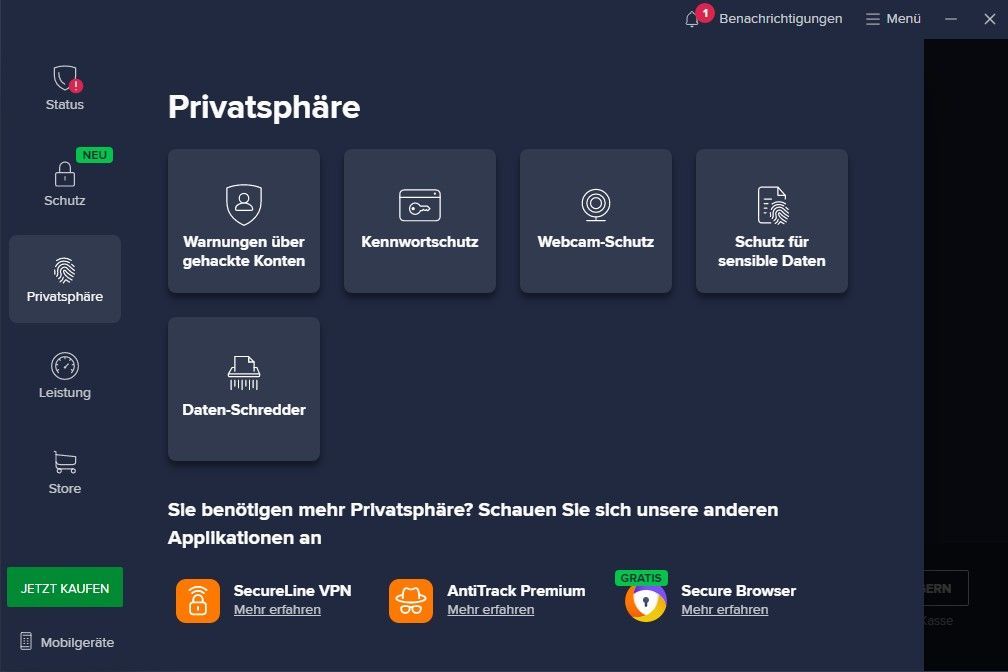This screenshot has height=672, width=1008.
Task: Open the Status shield icon in sidebar
Action: [65, 80]
